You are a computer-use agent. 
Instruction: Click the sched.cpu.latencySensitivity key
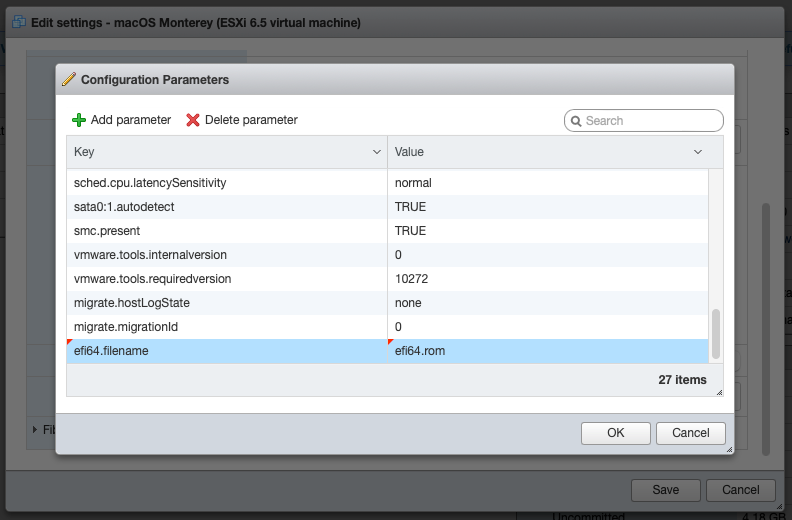[x=150, y=183]
